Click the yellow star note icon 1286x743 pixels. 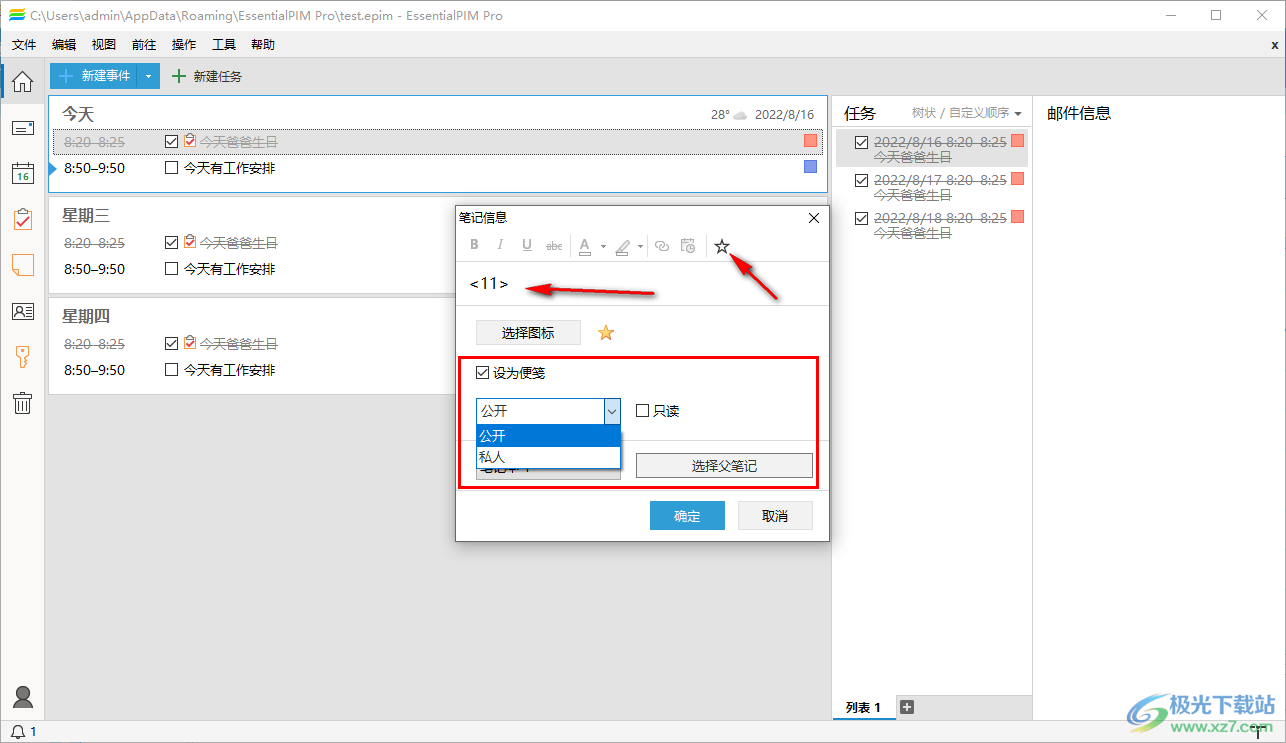click(x=605, y=333)
